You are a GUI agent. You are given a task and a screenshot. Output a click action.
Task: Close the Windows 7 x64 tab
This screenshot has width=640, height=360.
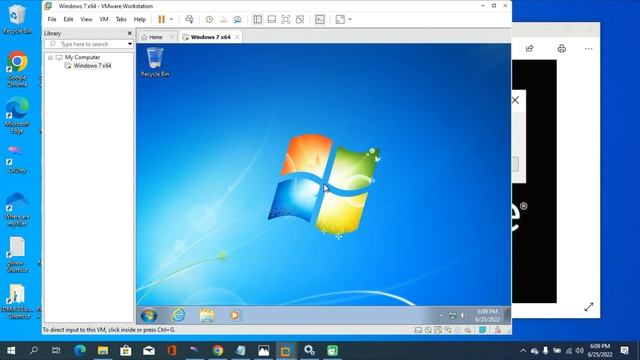(x=237, y=37)
